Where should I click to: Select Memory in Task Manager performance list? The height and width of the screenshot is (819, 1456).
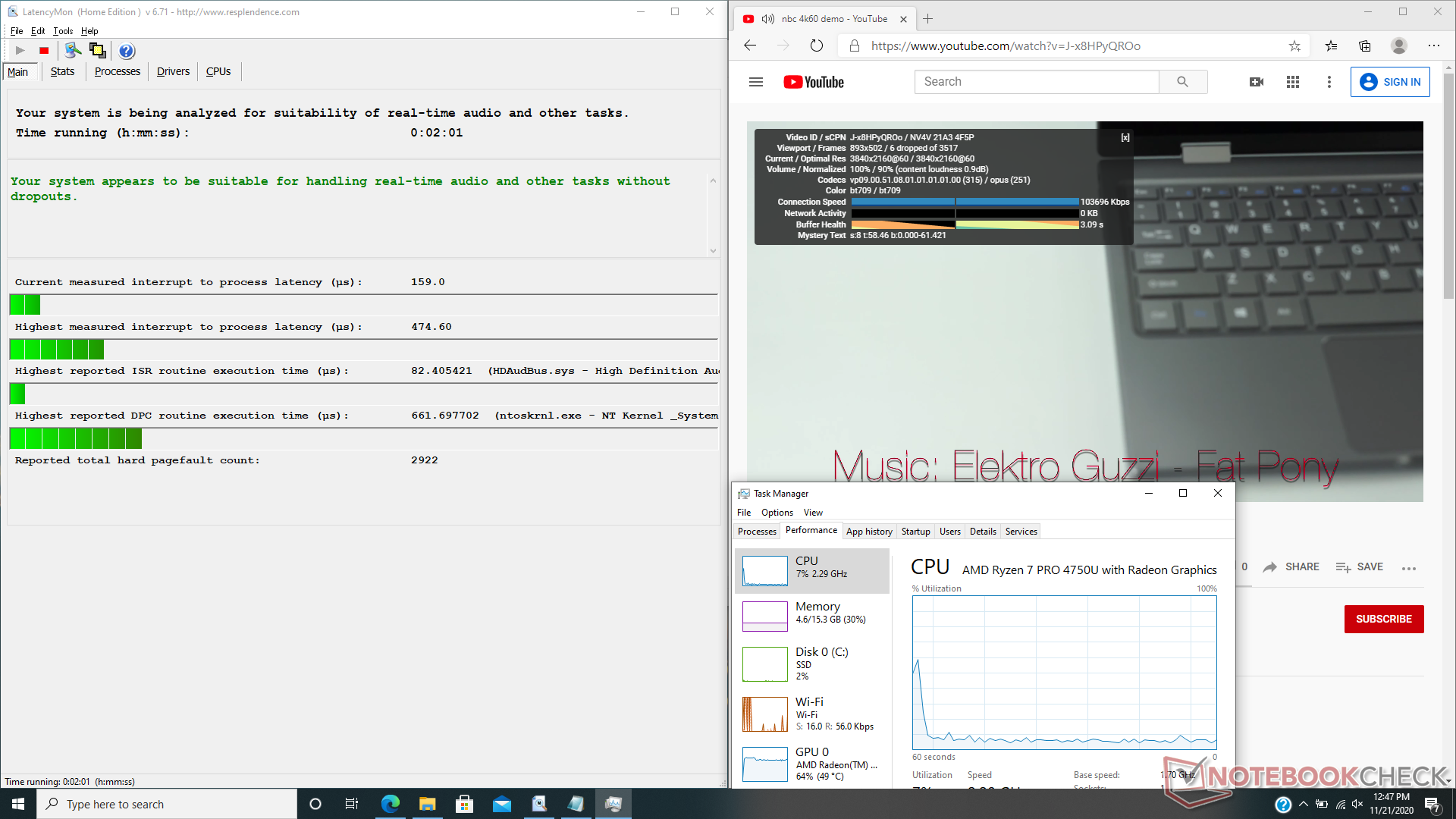pos(811,614)
